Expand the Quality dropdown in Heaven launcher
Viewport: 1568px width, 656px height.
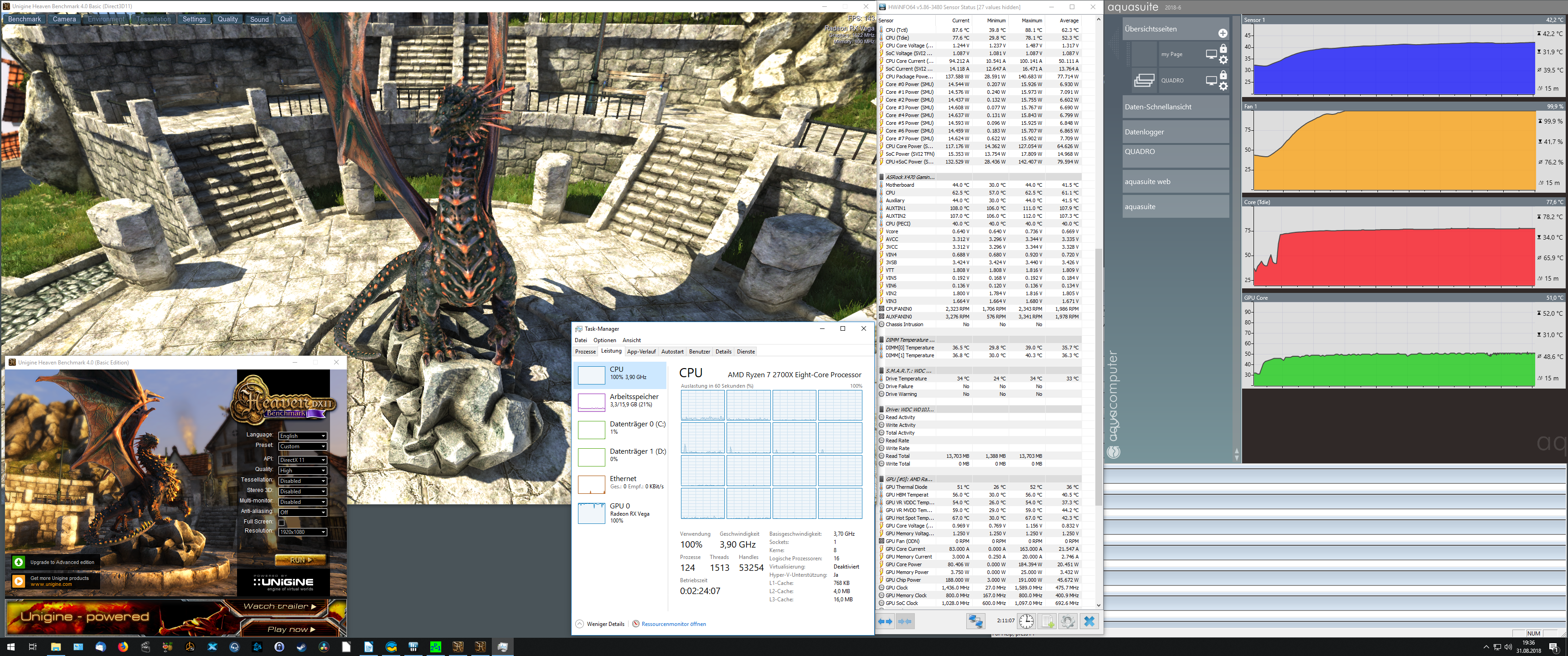tap(303, 471)
